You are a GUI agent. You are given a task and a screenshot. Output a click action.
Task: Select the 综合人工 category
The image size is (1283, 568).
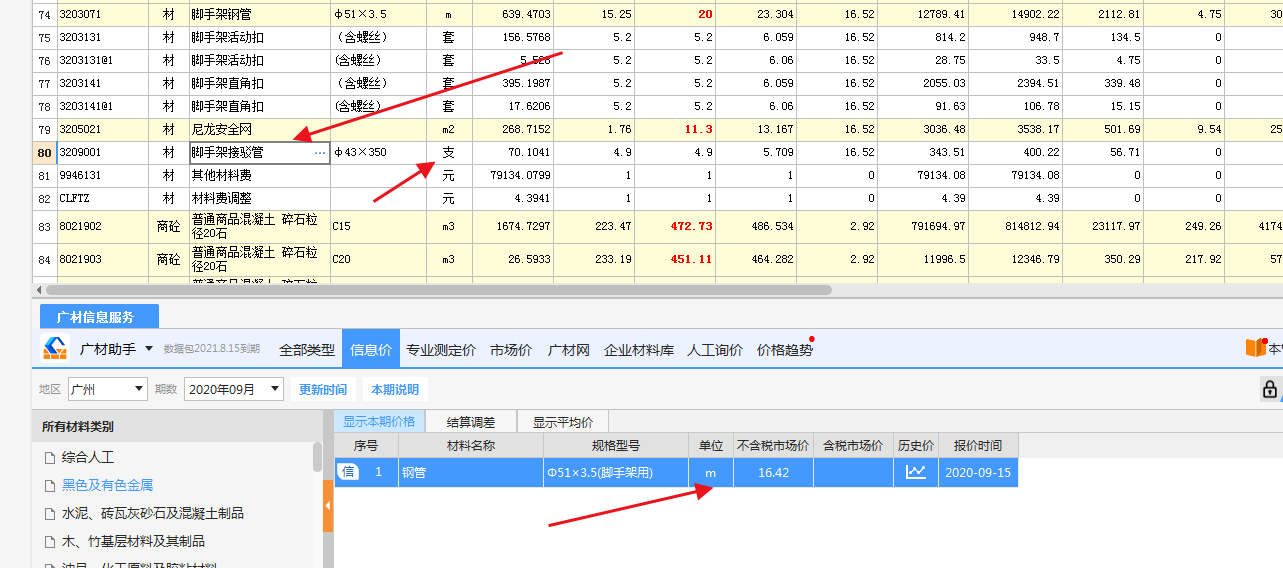pyautogui.click(x=88, y=457)
